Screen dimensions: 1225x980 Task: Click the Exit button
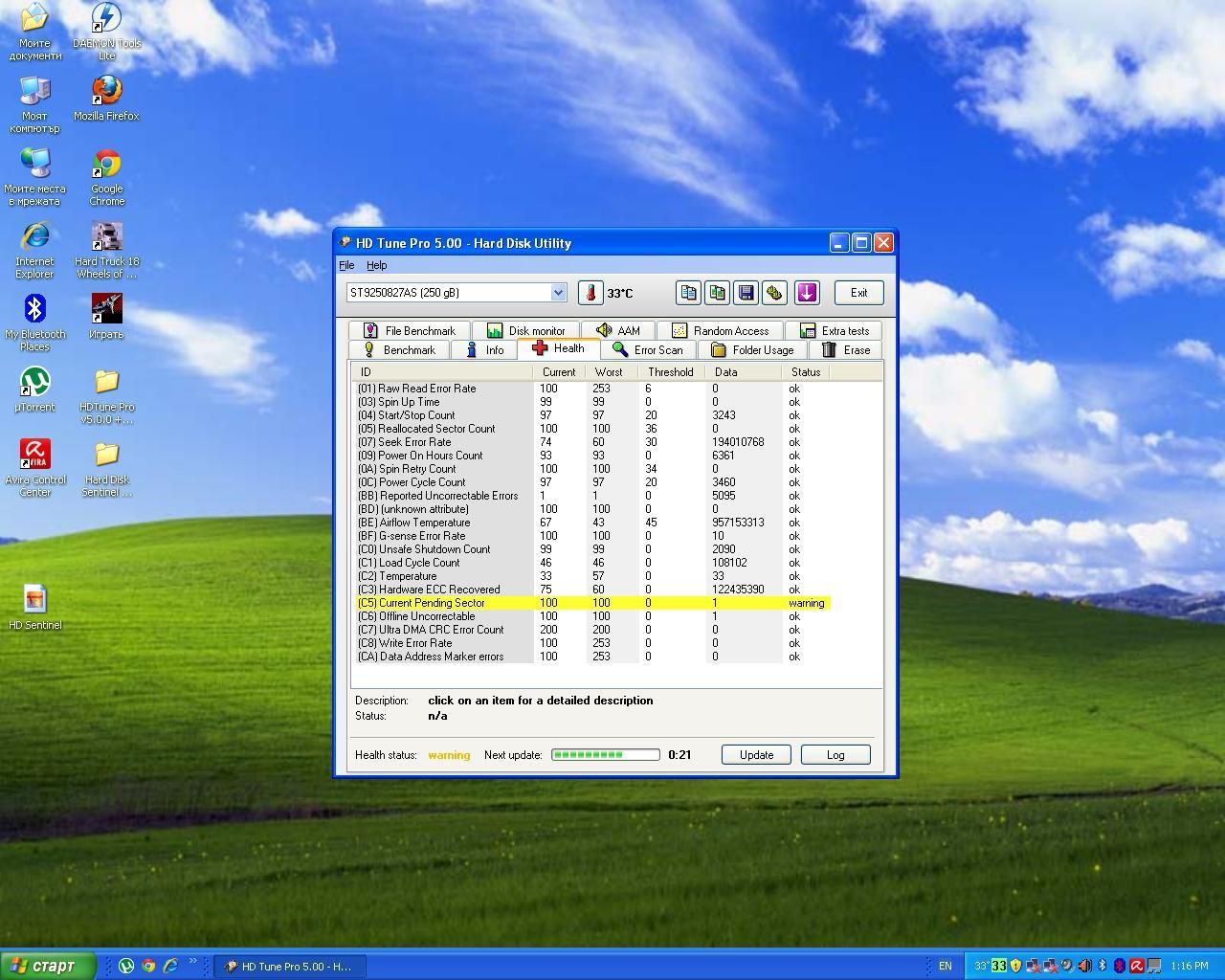858,293
